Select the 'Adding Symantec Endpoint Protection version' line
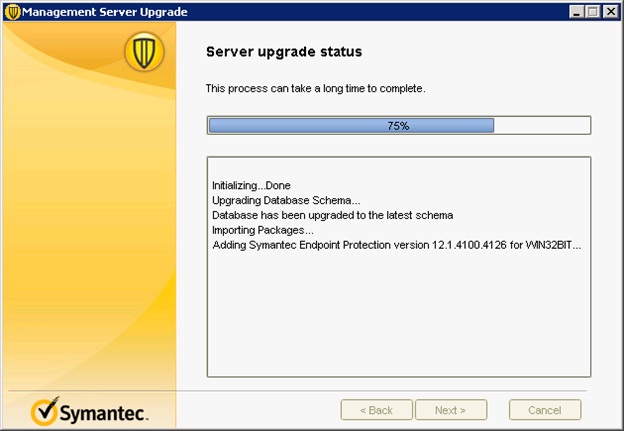Image resolution: width=624 pixels, height=431 pixels. [396, 245]
